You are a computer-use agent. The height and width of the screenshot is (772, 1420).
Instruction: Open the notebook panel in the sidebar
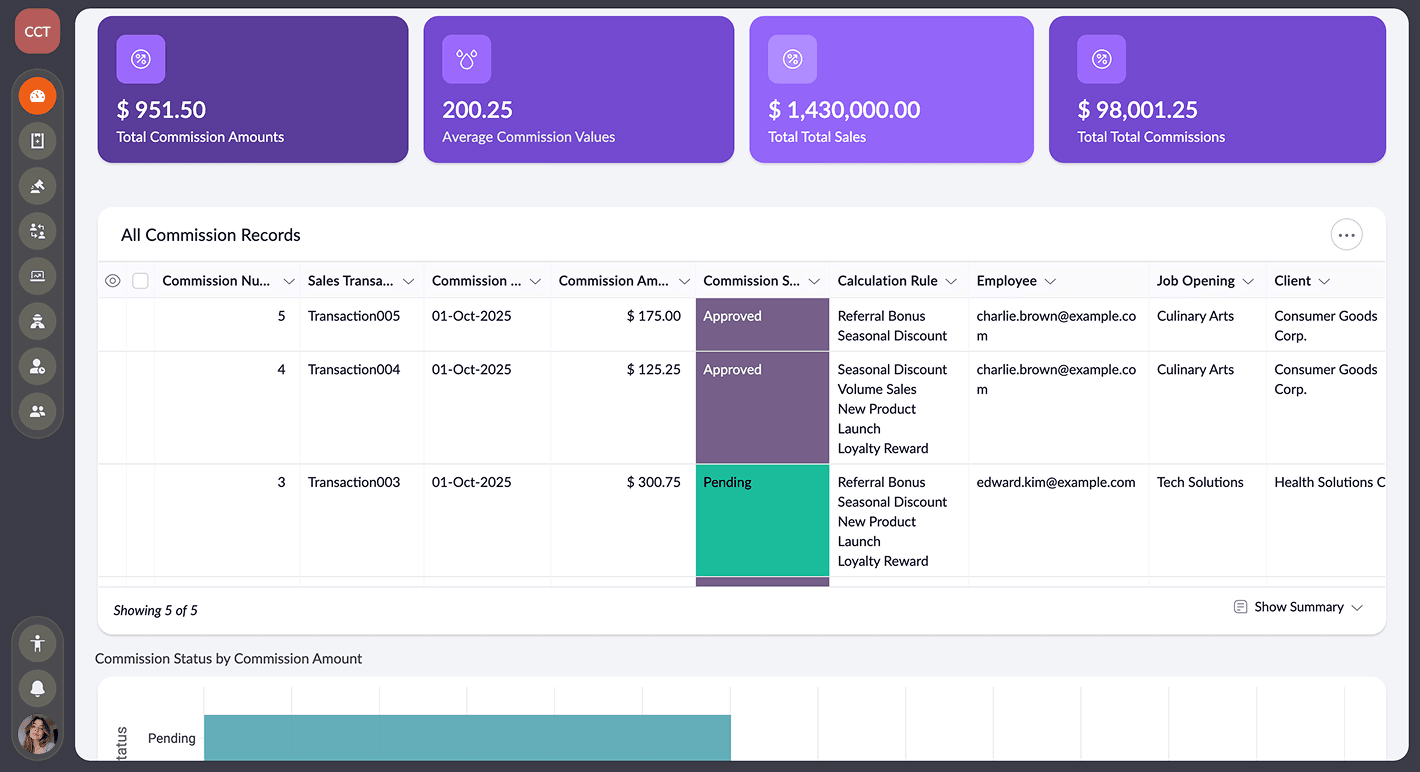[x=37, y=140]
